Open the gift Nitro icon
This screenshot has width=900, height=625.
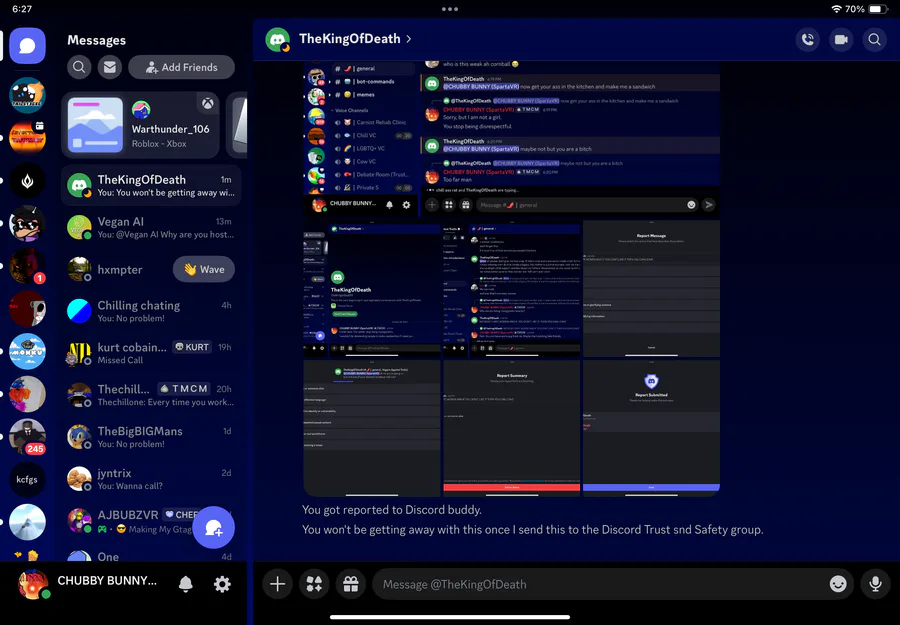pyautogui.click(x=351, y=584)
